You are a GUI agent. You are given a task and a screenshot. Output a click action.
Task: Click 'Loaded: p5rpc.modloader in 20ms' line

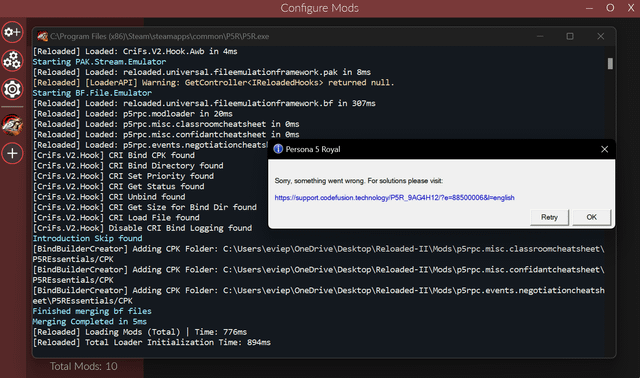tap(133, 113)
